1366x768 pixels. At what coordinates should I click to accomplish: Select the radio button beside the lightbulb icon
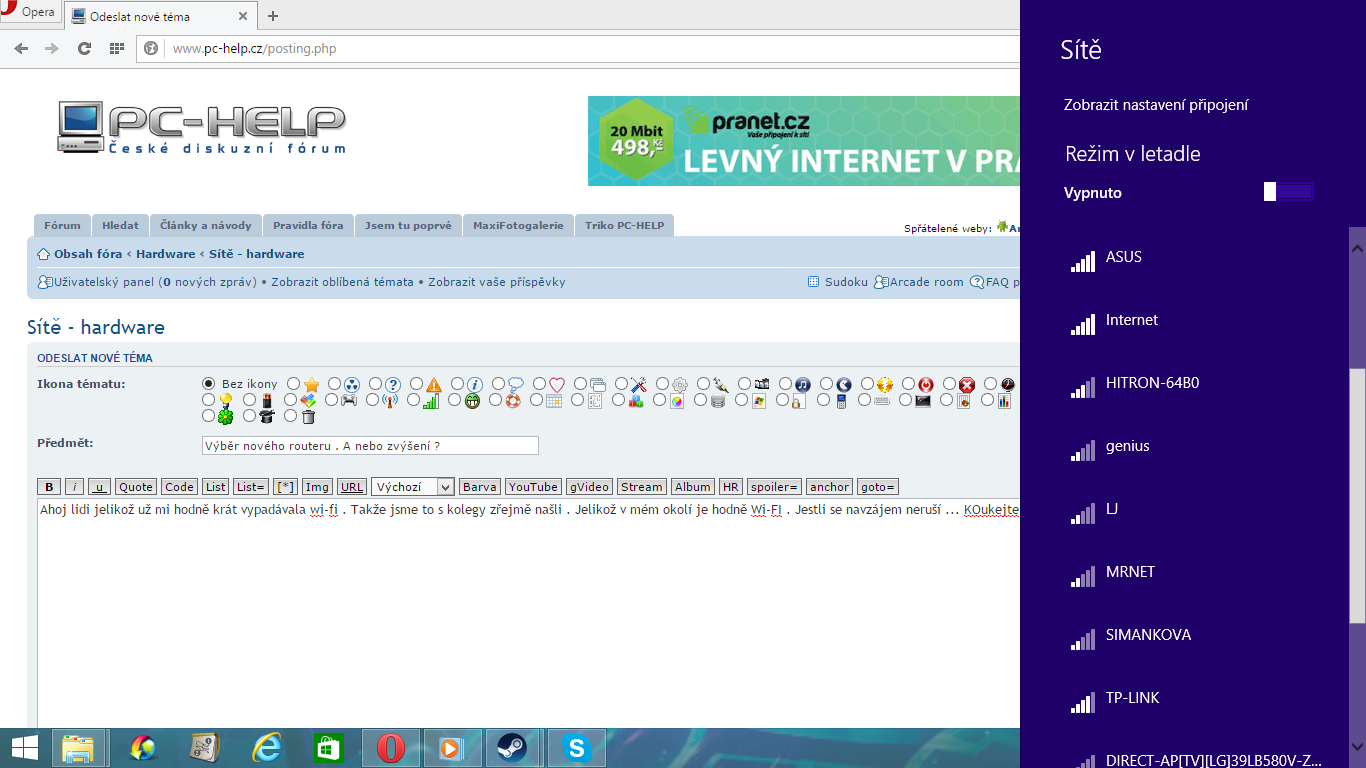point(209,400)
